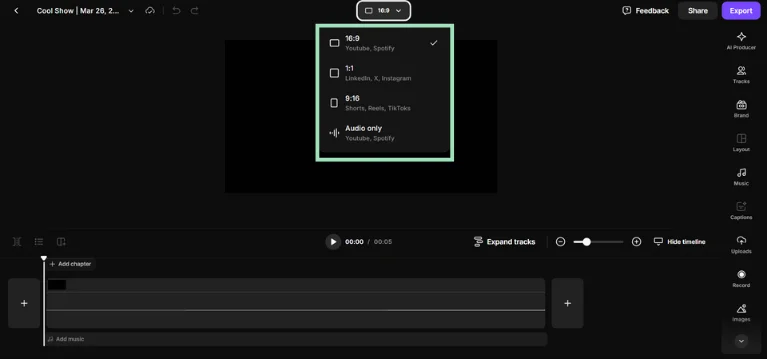Collapse the 16:9 aspect ratio dropdown

pyautogui.click(x=384, y=11)
